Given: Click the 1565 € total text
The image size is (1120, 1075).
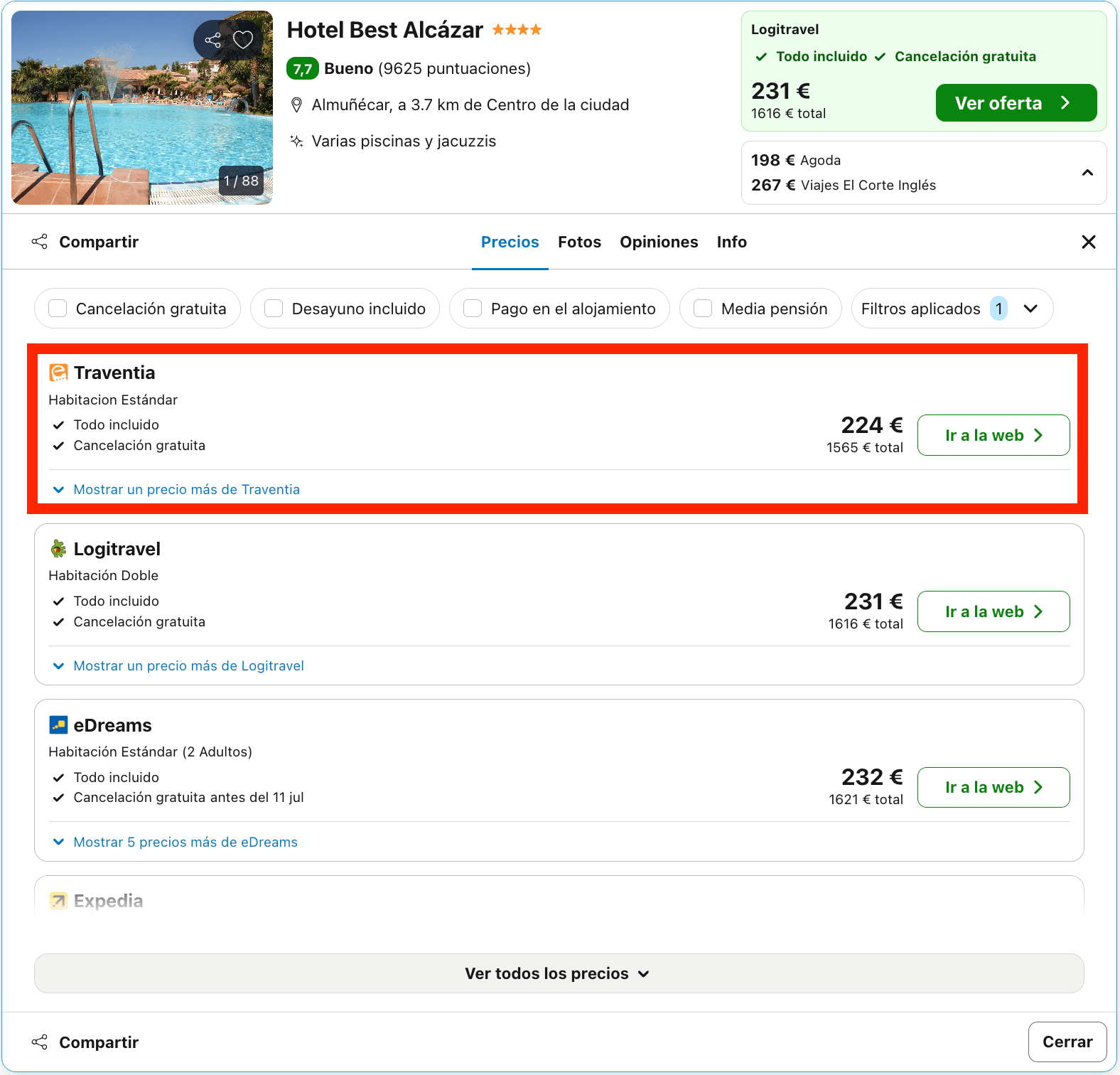Looking at the screenshot, I should (x=865, y=447).
